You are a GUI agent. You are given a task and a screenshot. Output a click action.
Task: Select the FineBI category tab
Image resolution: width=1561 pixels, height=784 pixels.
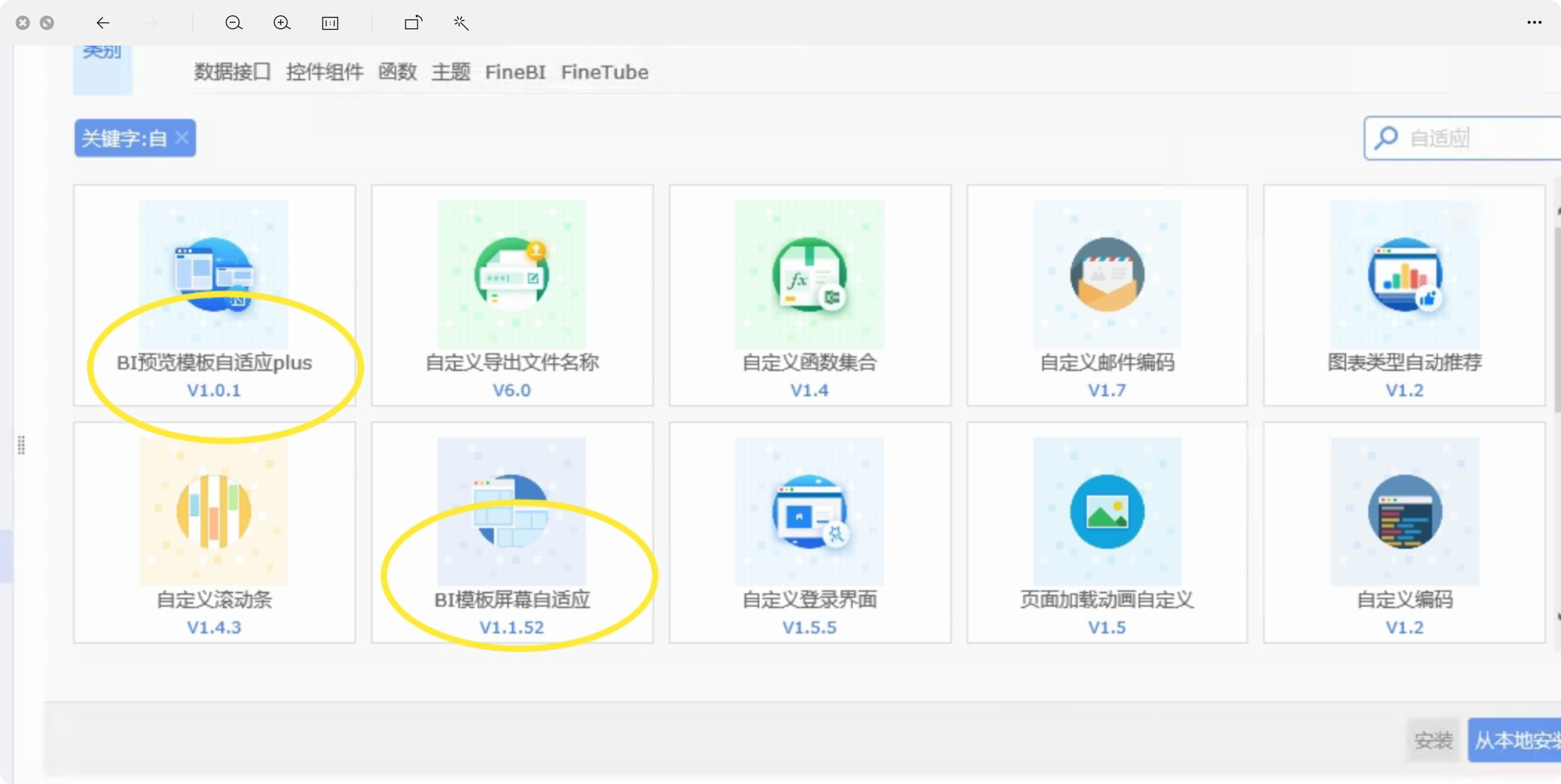(515, 72)
